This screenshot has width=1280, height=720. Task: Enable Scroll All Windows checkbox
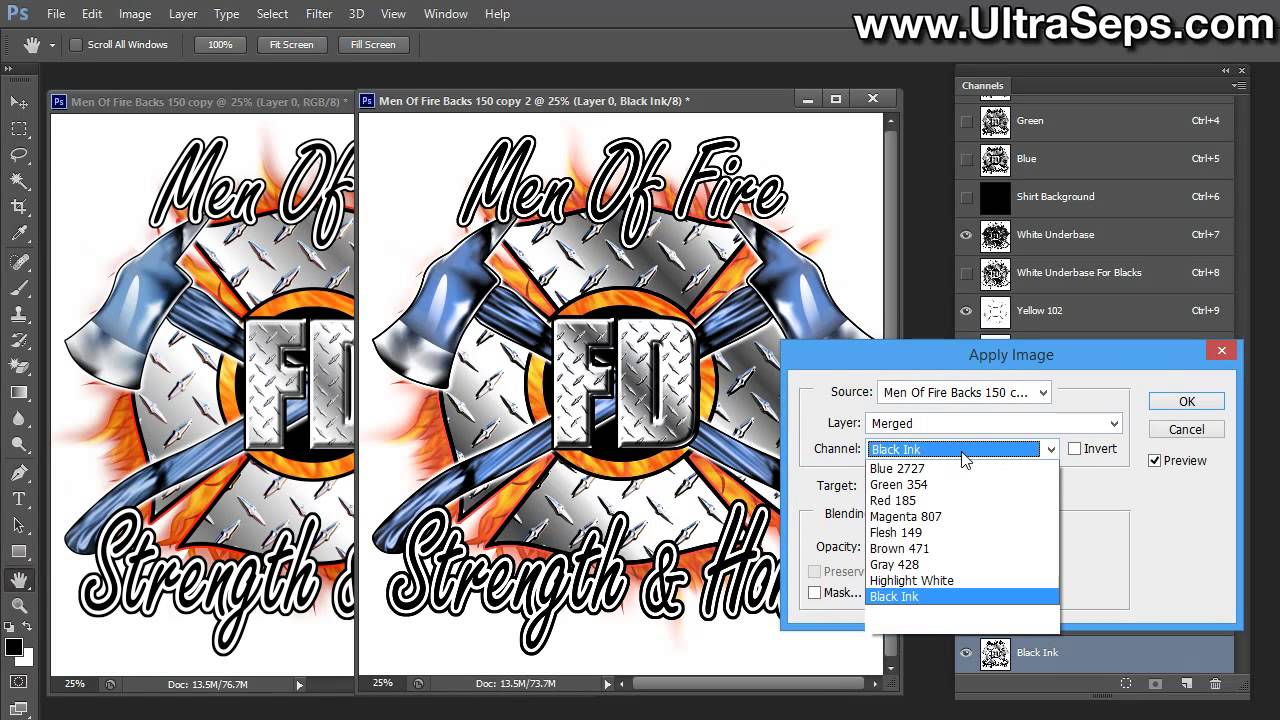coord(75,45)
